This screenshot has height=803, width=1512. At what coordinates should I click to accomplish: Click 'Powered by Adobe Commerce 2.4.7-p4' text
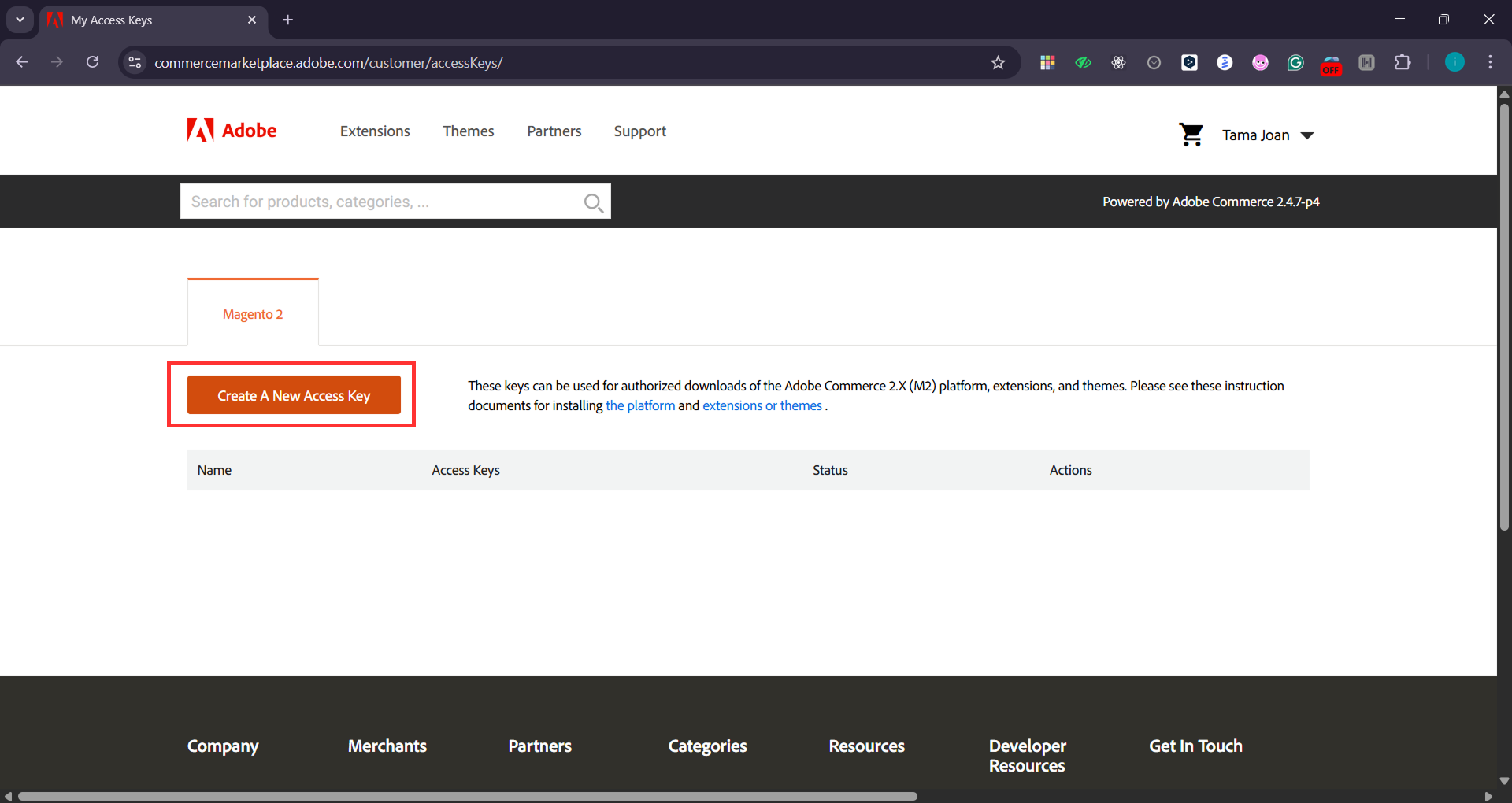[1210, 202]
